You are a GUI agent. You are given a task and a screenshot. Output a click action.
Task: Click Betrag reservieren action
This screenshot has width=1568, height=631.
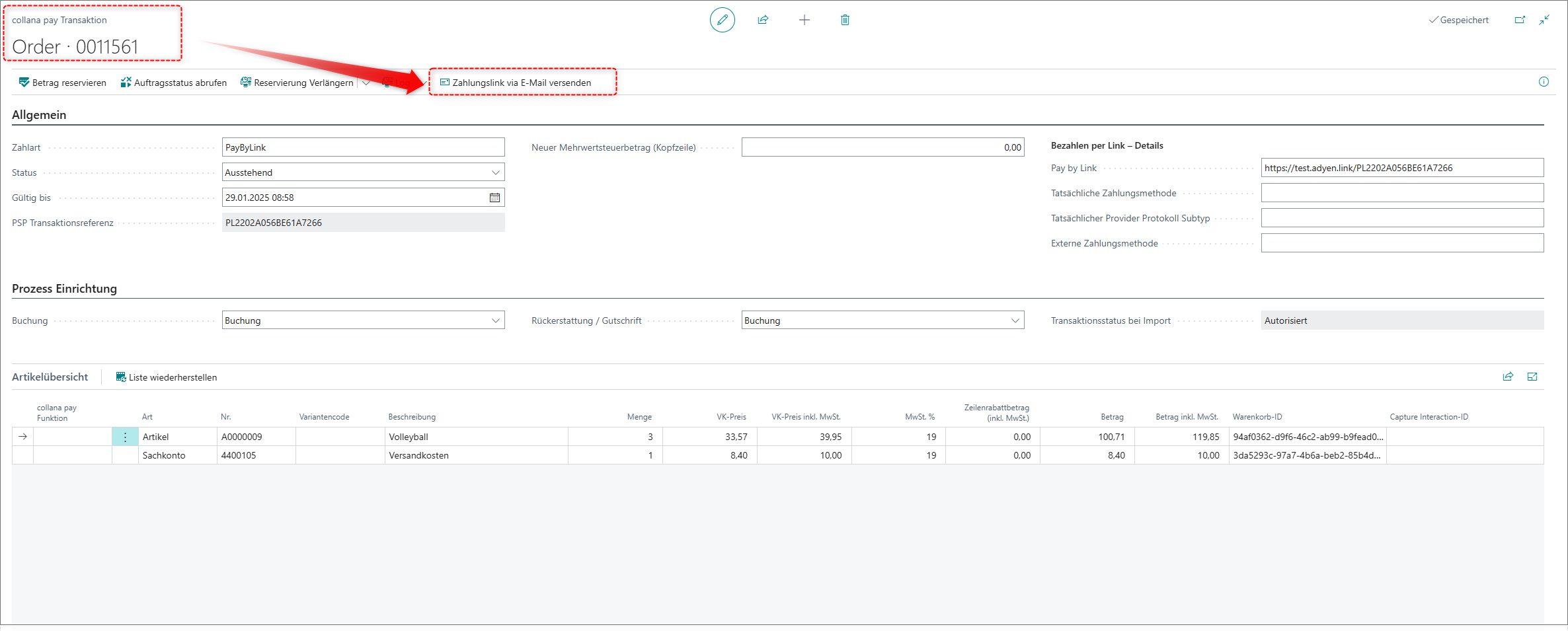(63, 83)
